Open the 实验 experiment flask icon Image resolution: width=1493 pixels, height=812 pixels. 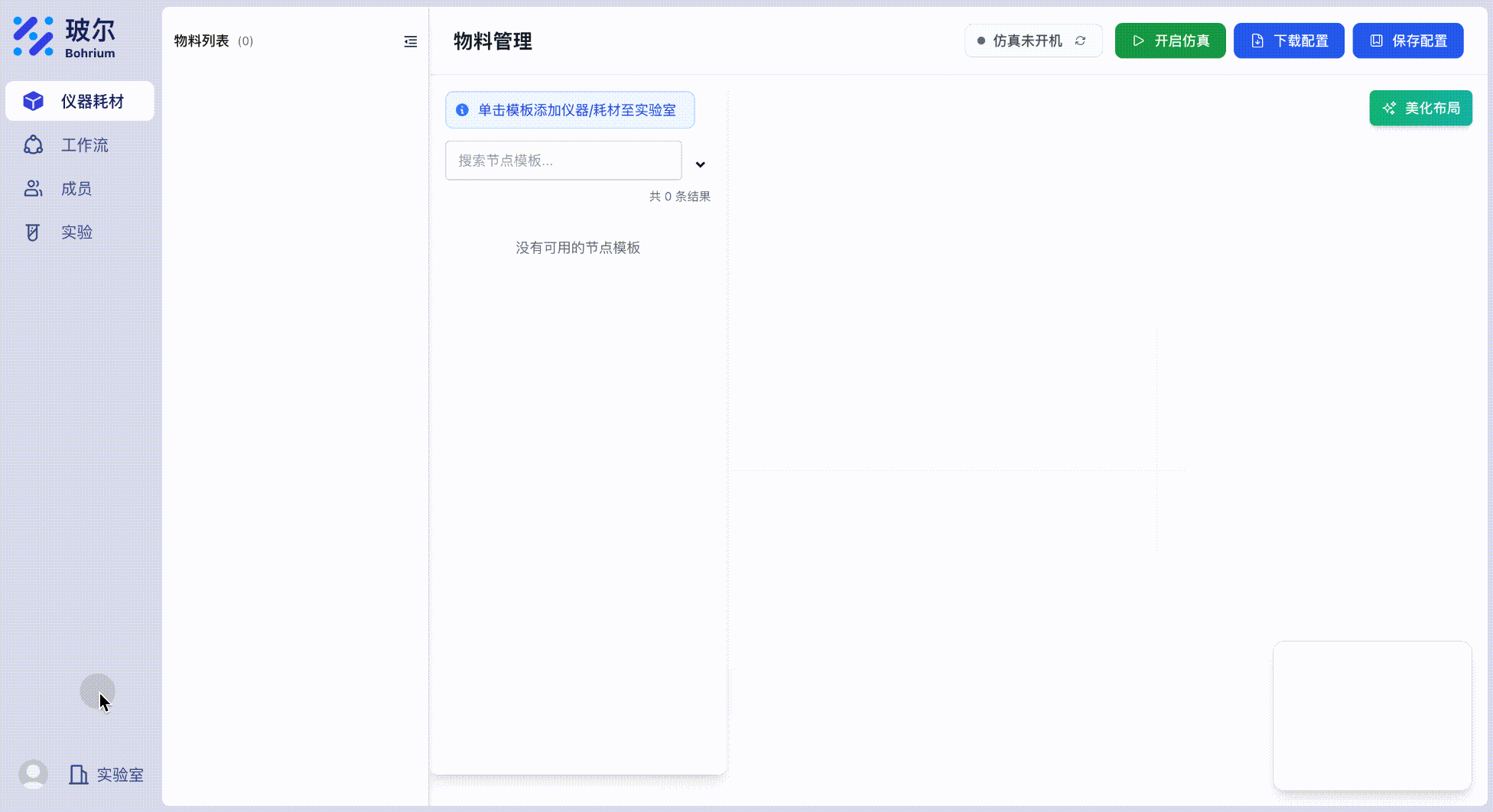33,232
